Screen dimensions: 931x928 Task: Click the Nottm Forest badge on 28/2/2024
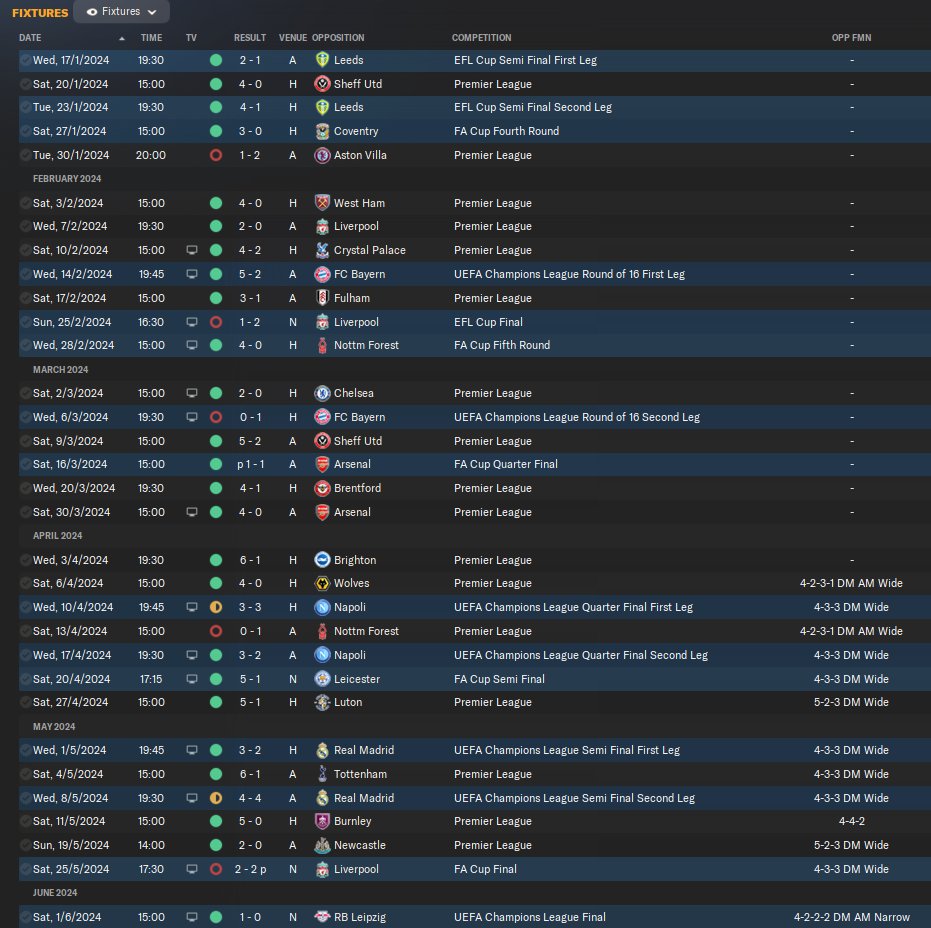(322, 345)
